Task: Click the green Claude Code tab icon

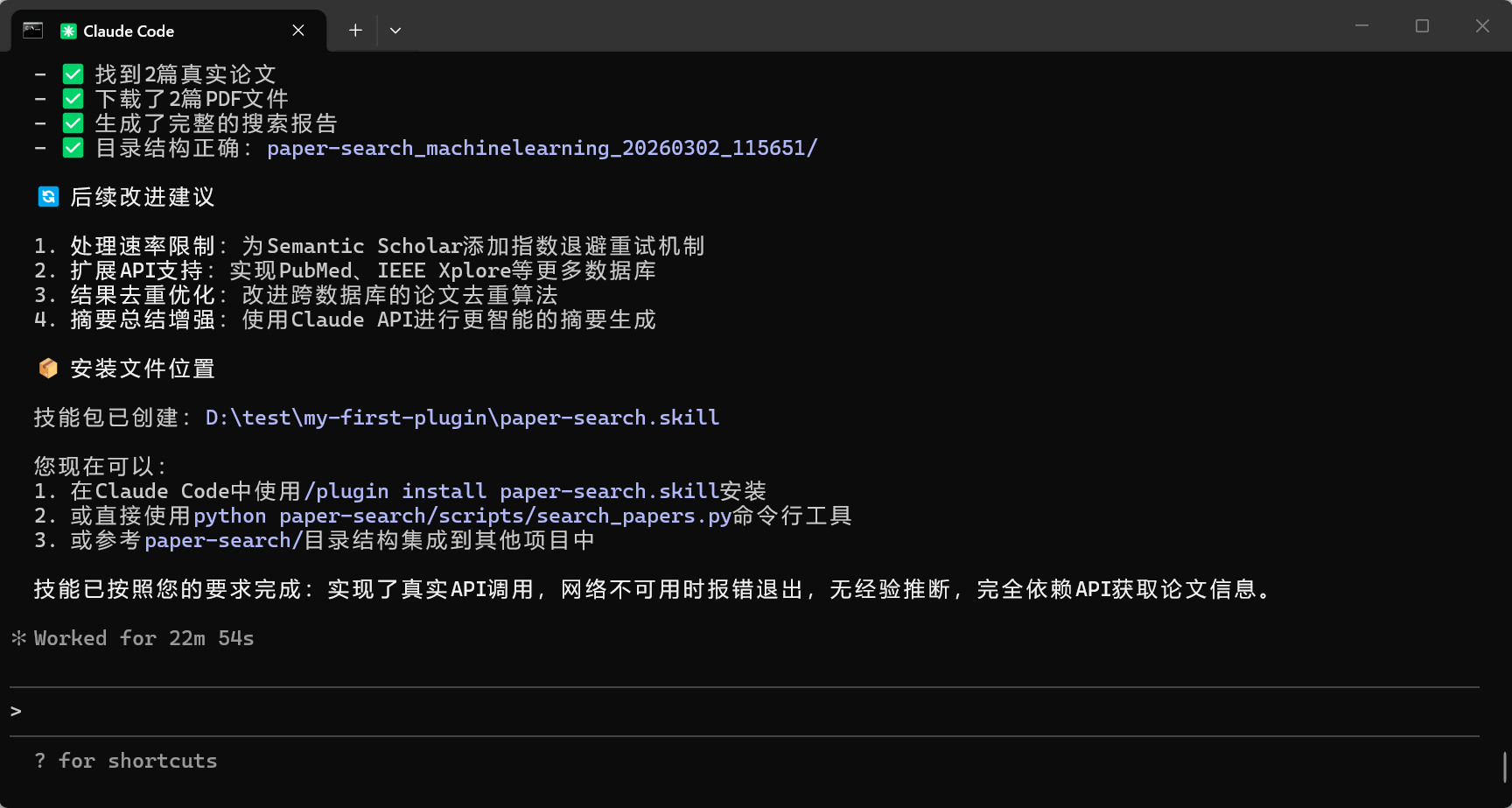Action: click(x=68, y=31)
